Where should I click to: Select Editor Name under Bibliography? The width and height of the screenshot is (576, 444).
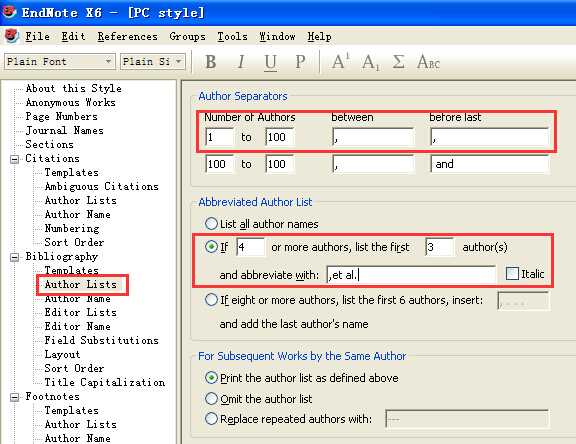pos(78,326)
